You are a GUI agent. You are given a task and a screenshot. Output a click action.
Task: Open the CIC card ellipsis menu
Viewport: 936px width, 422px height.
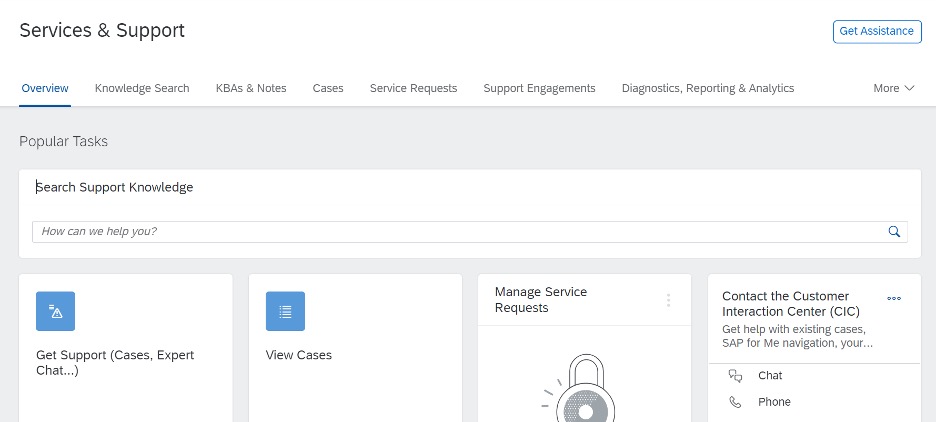[x=894, y=298]
